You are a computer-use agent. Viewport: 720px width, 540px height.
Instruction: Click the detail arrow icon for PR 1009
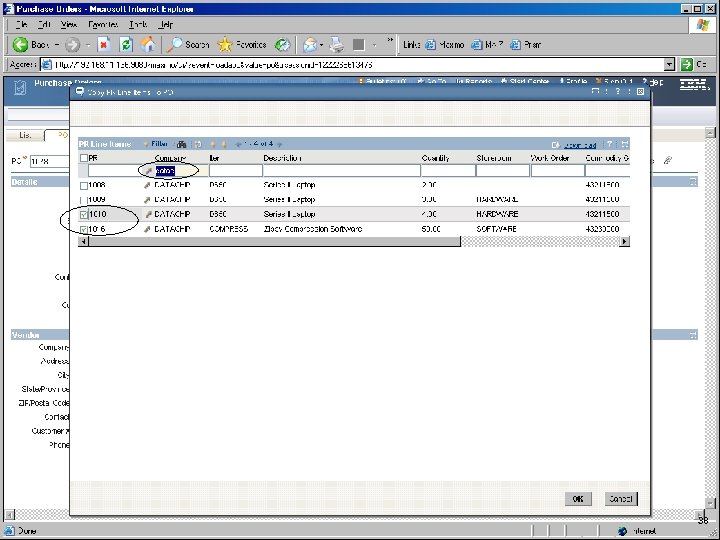147,200
